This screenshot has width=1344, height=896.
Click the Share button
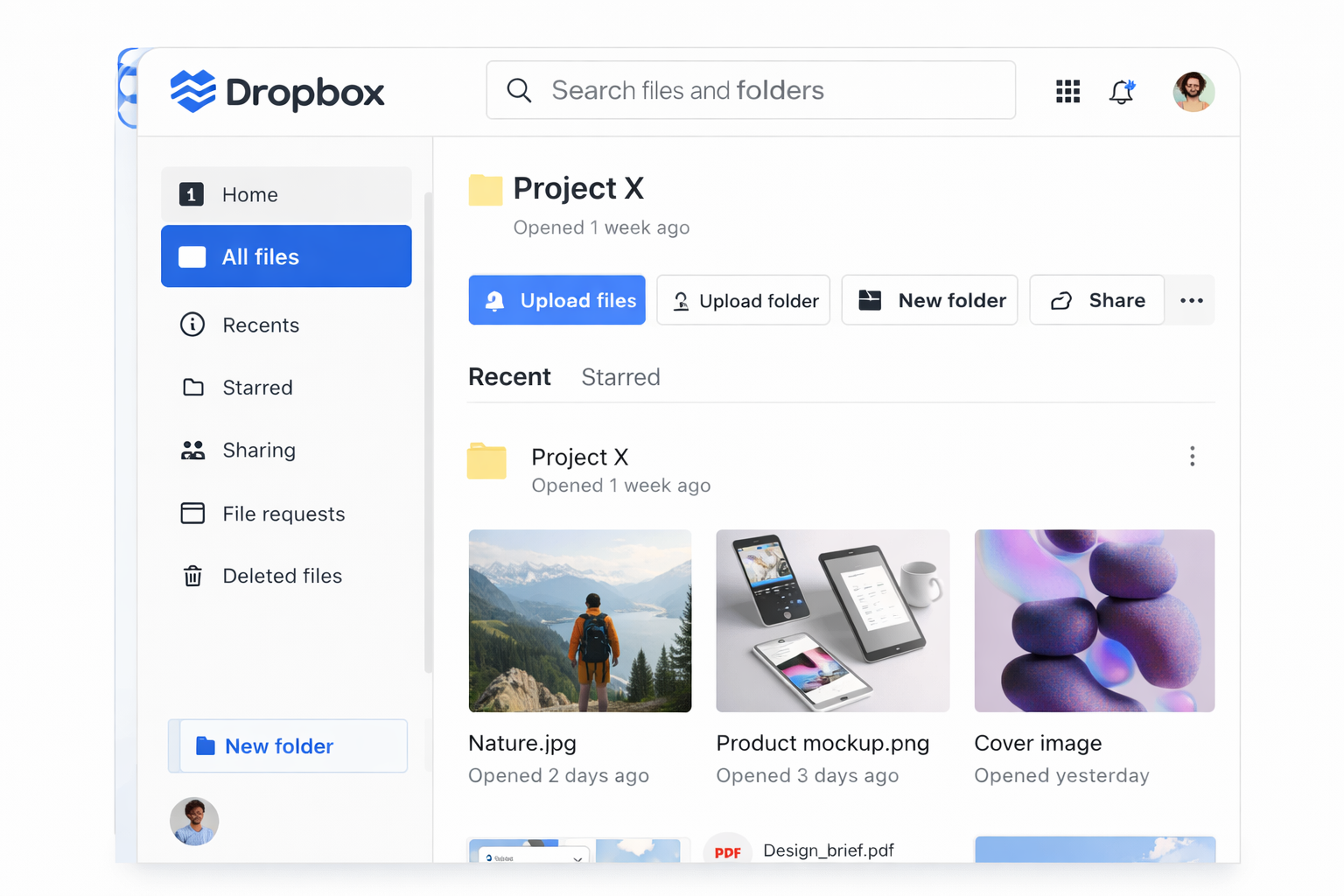[x=1097, y=300]
